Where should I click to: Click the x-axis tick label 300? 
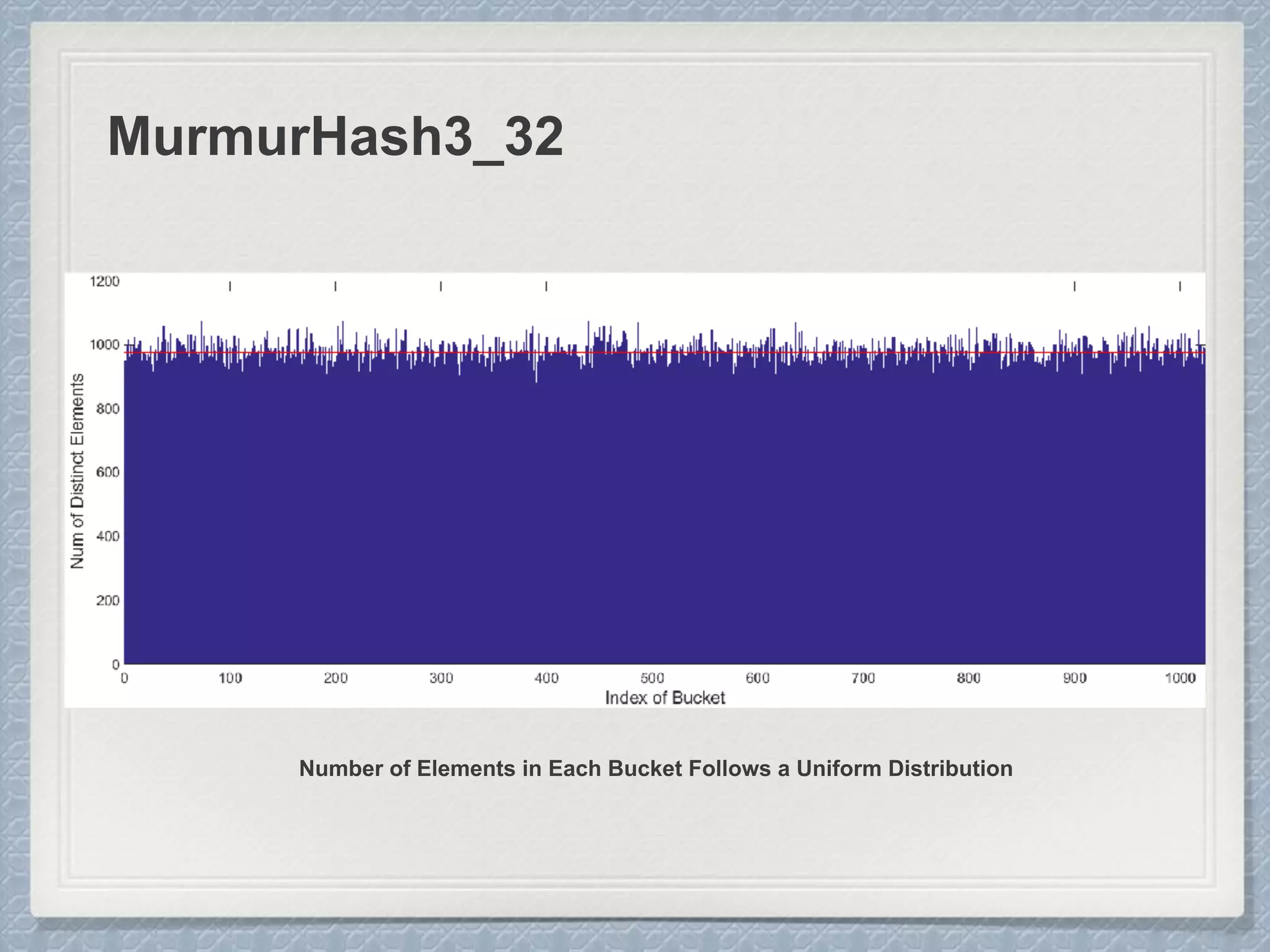point(441,678)
